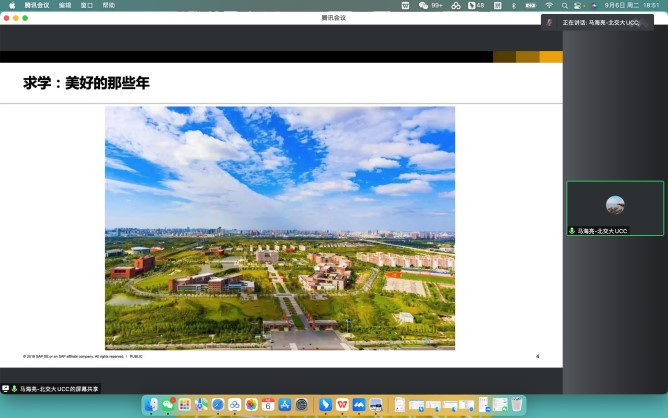Click the Apple logo menu

point(12,5)
